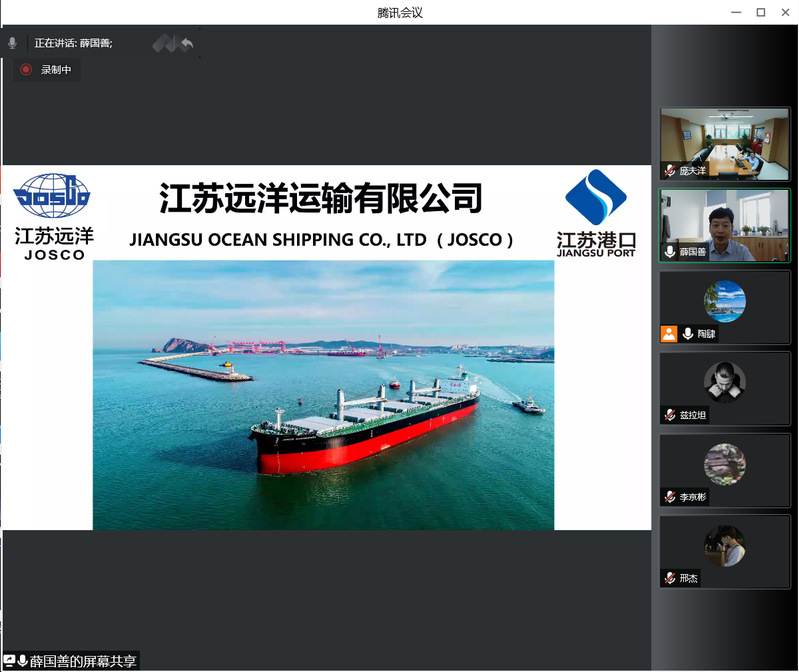Click the muted microphone icon on 庞夫洋's tile

click(670, 171)
